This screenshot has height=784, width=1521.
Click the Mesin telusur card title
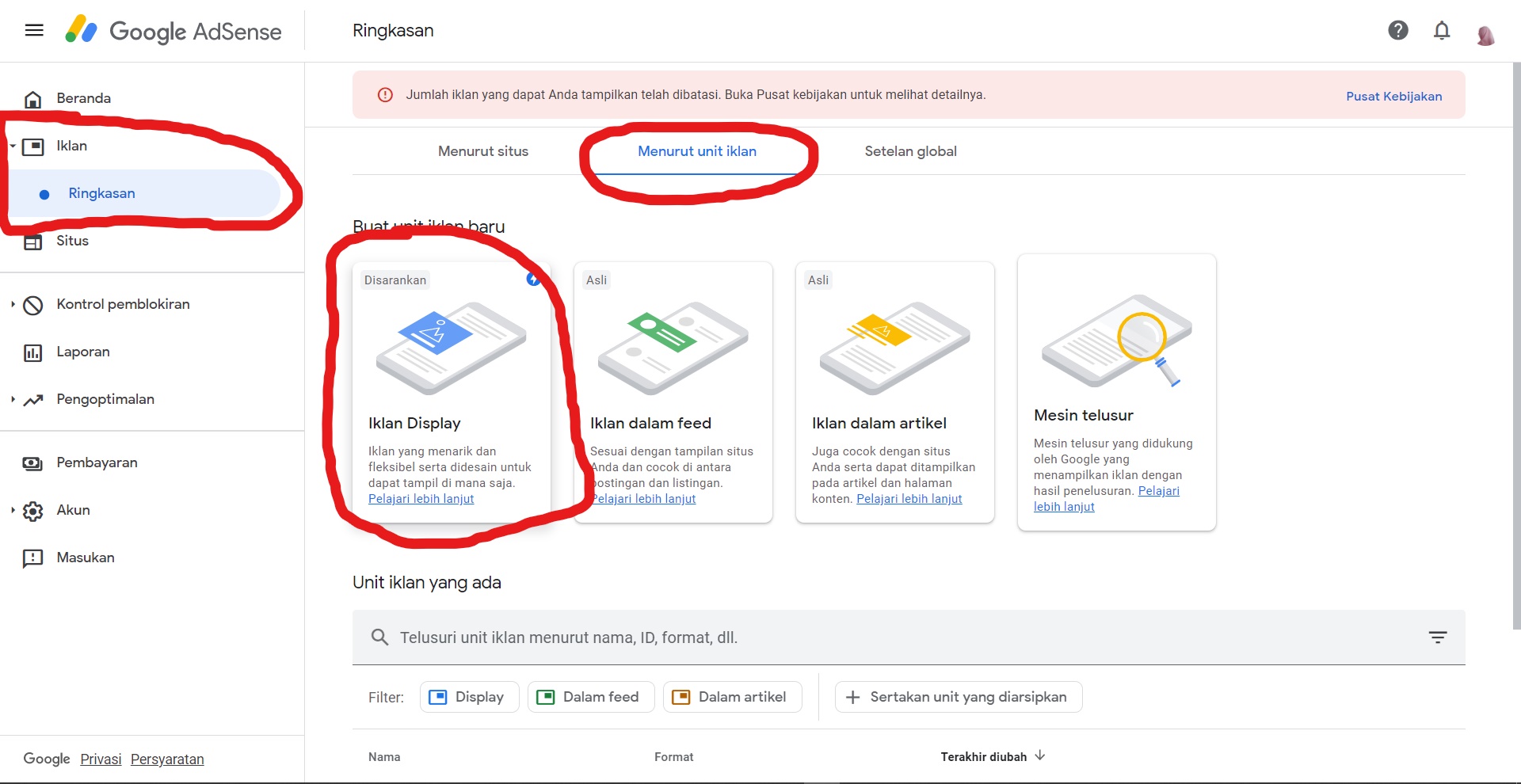pos(1084,415)
